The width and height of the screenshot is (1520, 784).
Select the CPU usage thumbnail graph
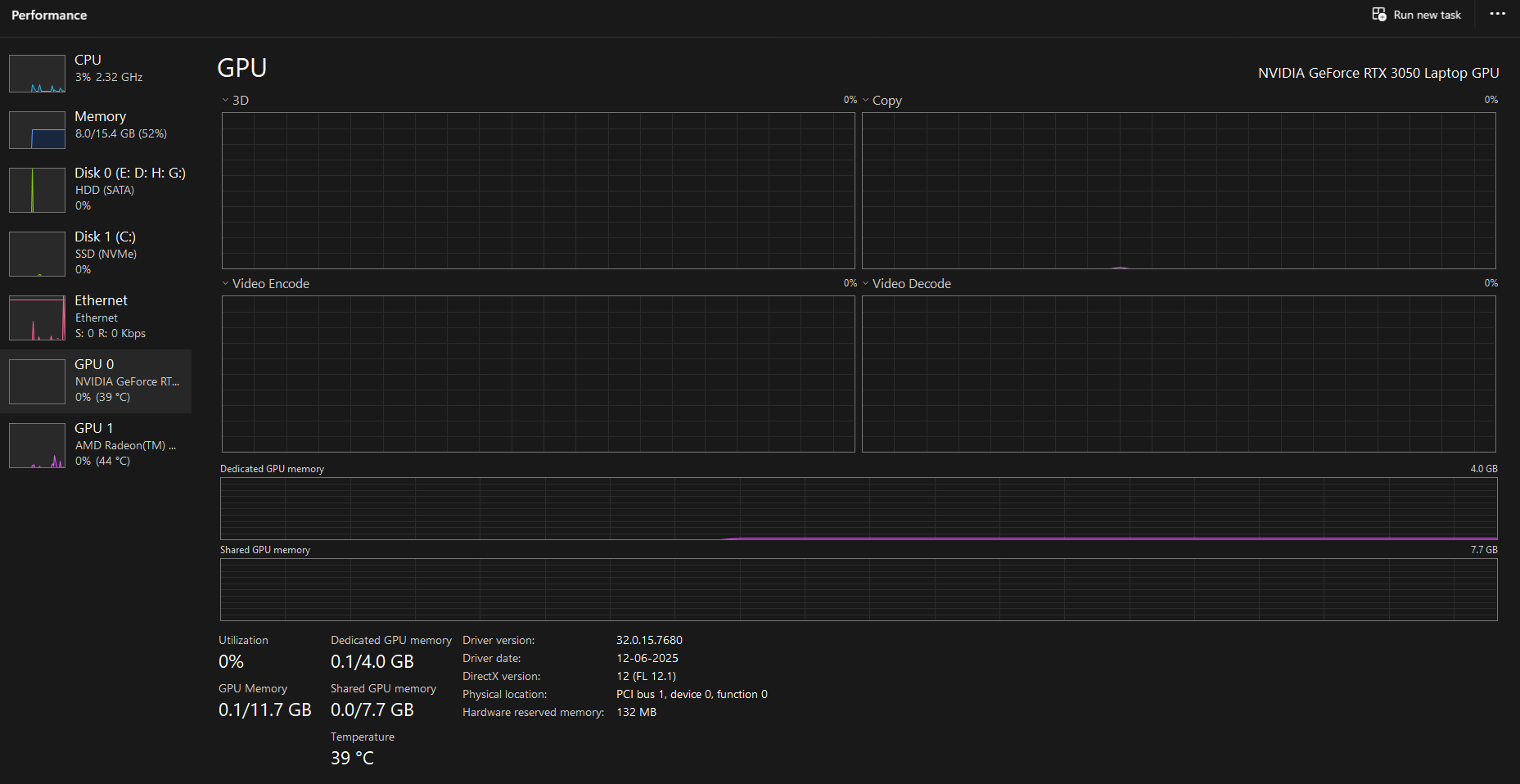[37, 74]
